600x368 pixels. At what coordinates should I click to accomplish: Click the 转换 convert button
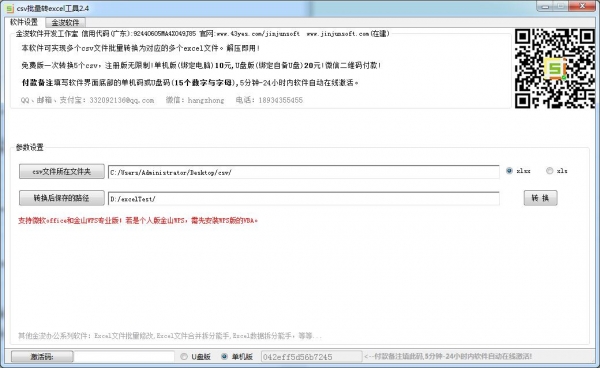pyautogui.click(x=540, y=198)
